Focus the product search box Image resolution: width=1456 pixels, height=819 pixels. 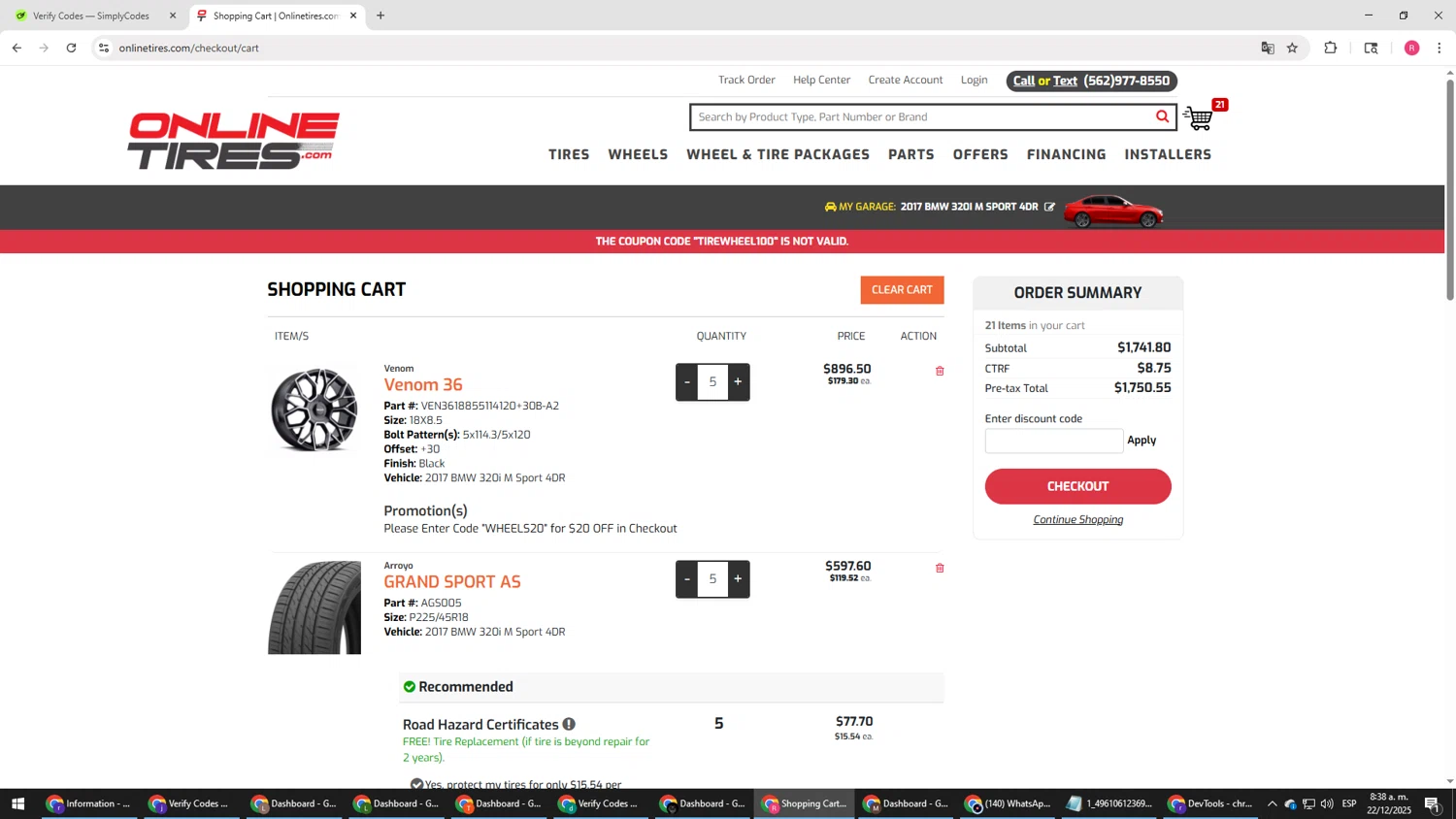[x=920, y=117]
